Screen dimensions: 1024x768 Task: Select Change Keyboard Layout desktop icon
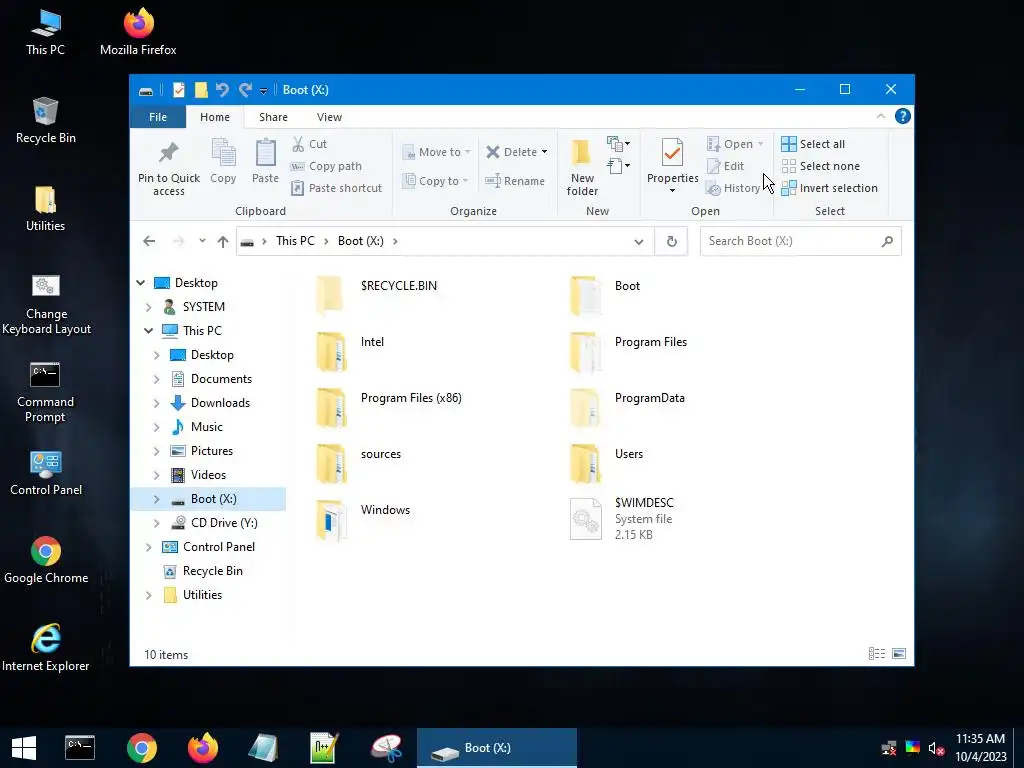point(46,304)
